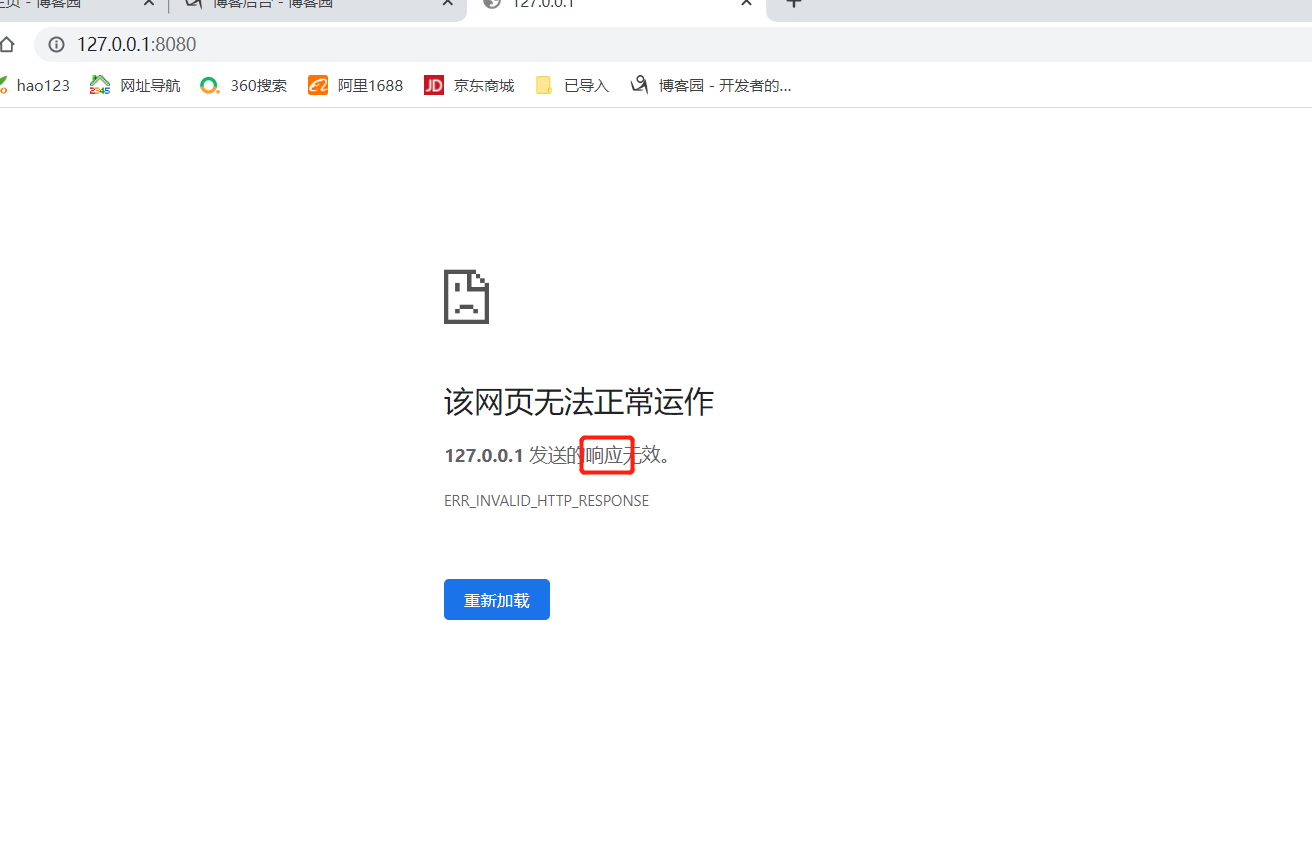This screenshot has width=1312, height=861.
Task: Open the 京东商城 bookmark
Action: pos(469,86)
